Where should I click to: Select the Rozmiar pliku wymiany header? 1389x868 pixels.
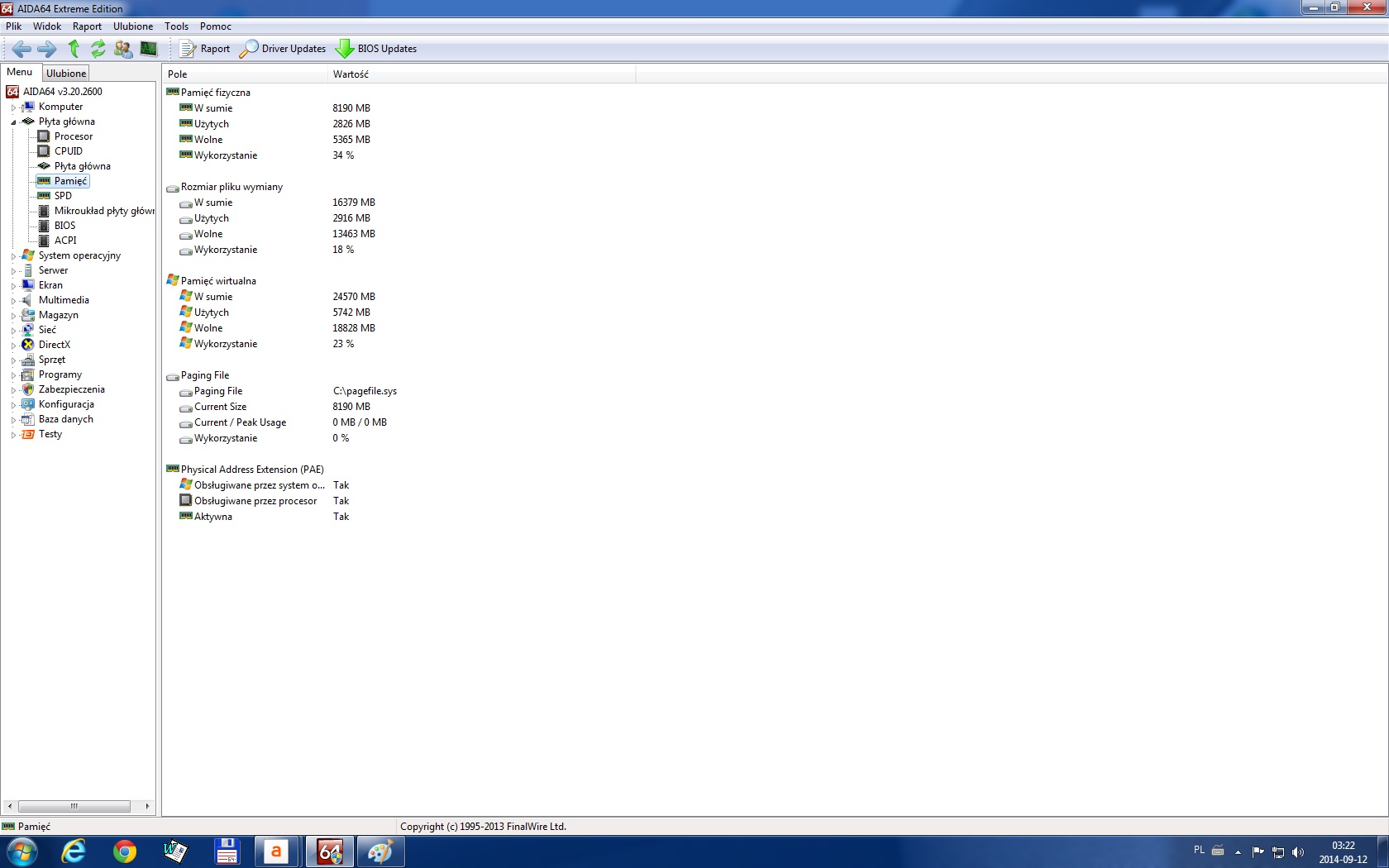[231, 187]
